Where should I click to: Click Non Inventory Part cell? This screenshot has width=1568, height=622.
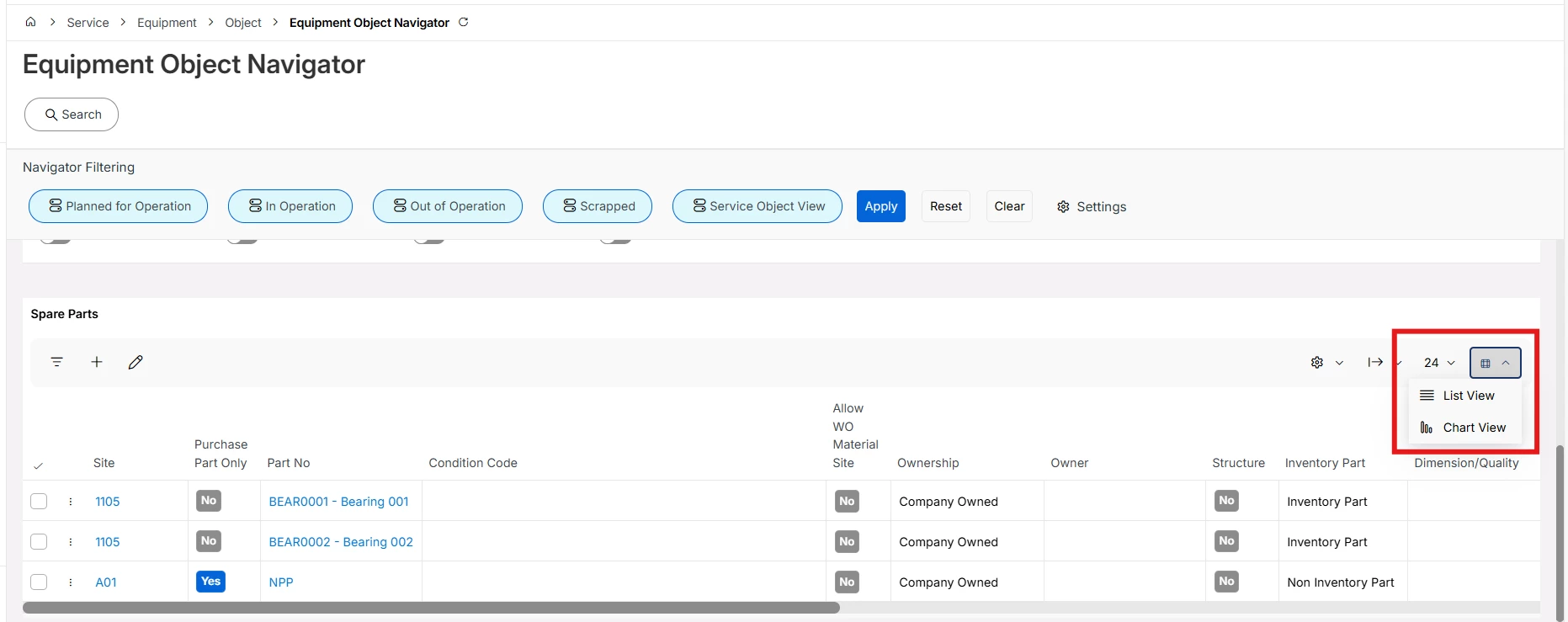(1341, 582)
